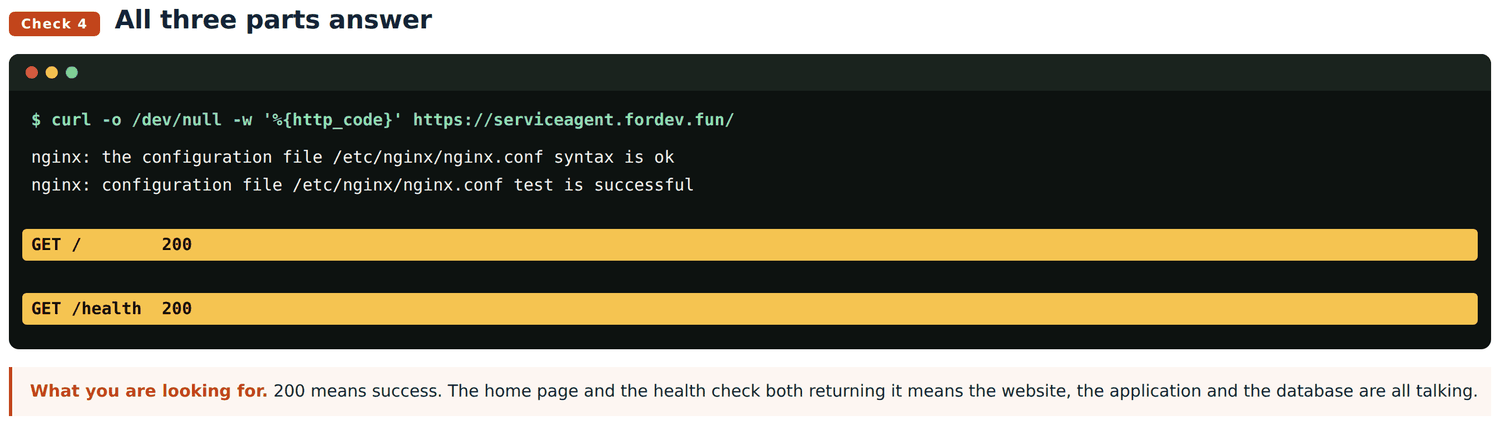Click the 'What you are looking for.' label
This screenshot has width=1500, height=425.
[149, 391]
